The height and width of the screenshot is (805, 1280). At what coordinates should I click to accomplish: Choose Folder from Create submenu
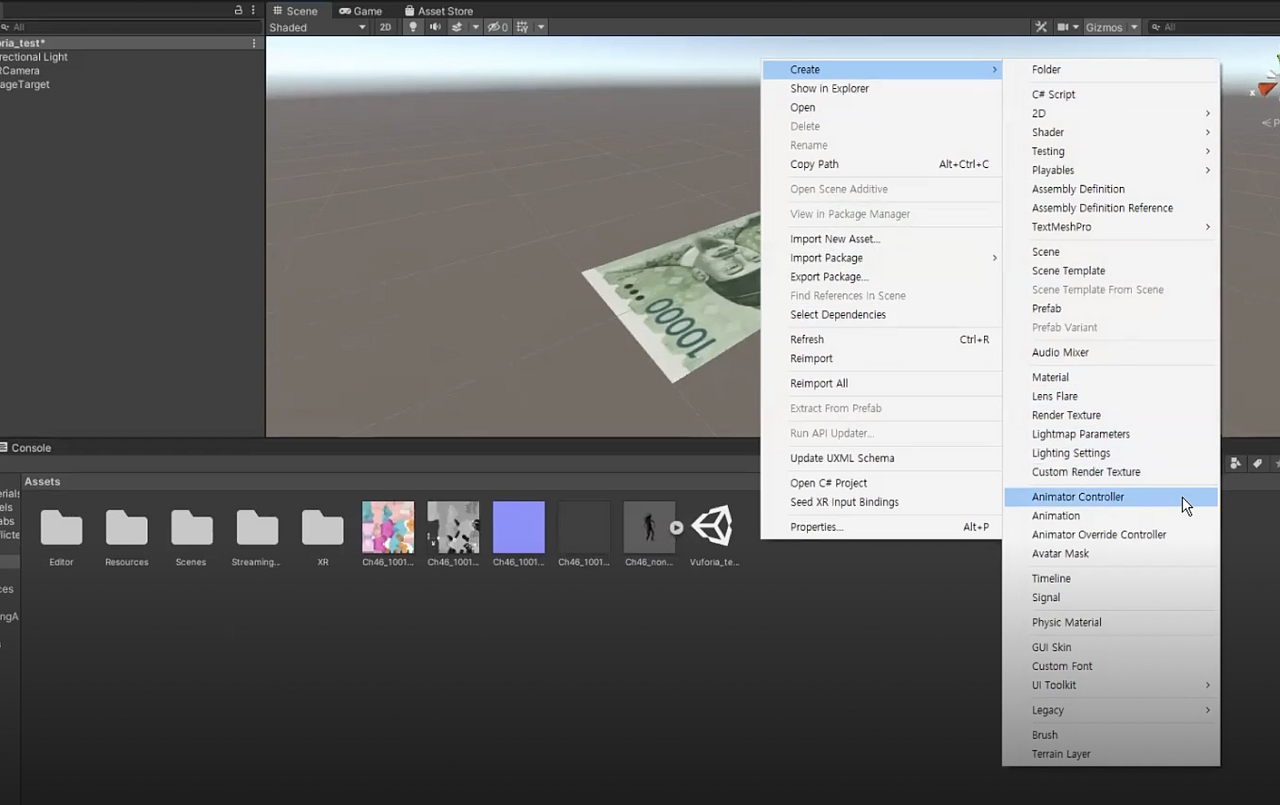click(x=1111, y=70)
